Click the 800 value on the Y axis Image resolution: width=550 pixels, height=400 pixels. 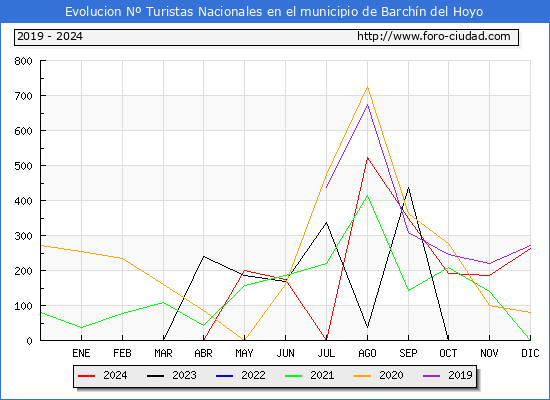click(x=24, y=61)
